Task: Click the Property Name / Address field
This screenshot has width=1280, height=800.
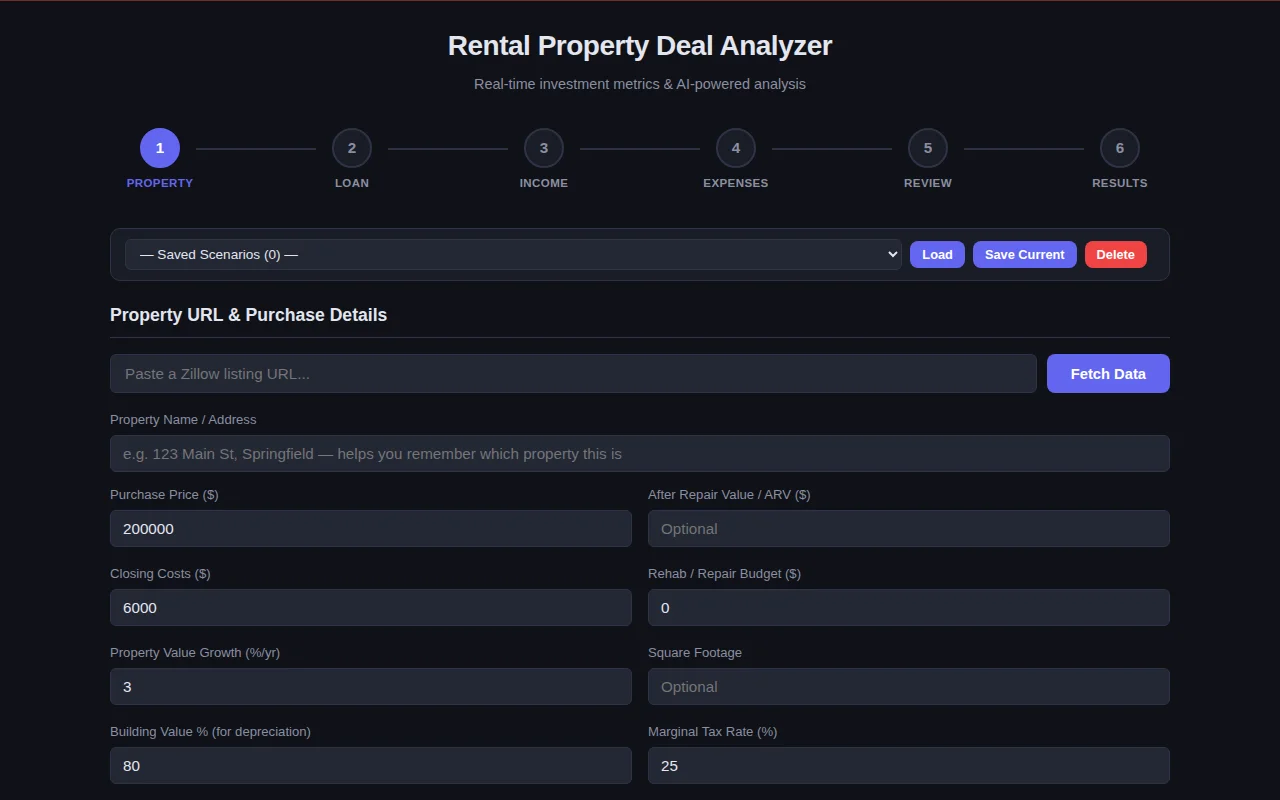Action: (x=640, y=453)
